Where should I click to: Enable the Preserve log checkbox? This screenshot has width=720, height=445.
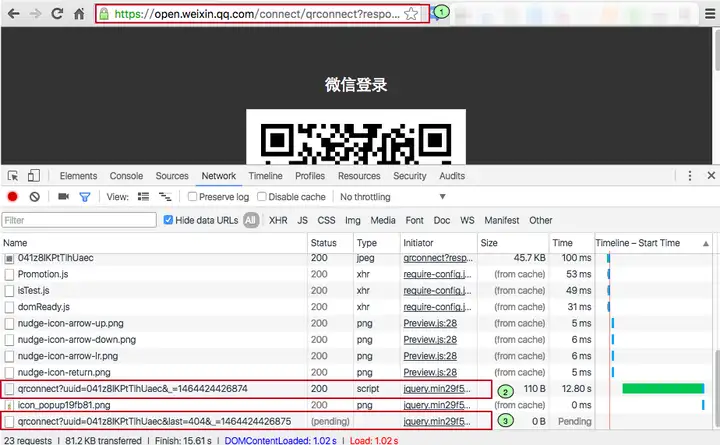[x=192, y=197]
